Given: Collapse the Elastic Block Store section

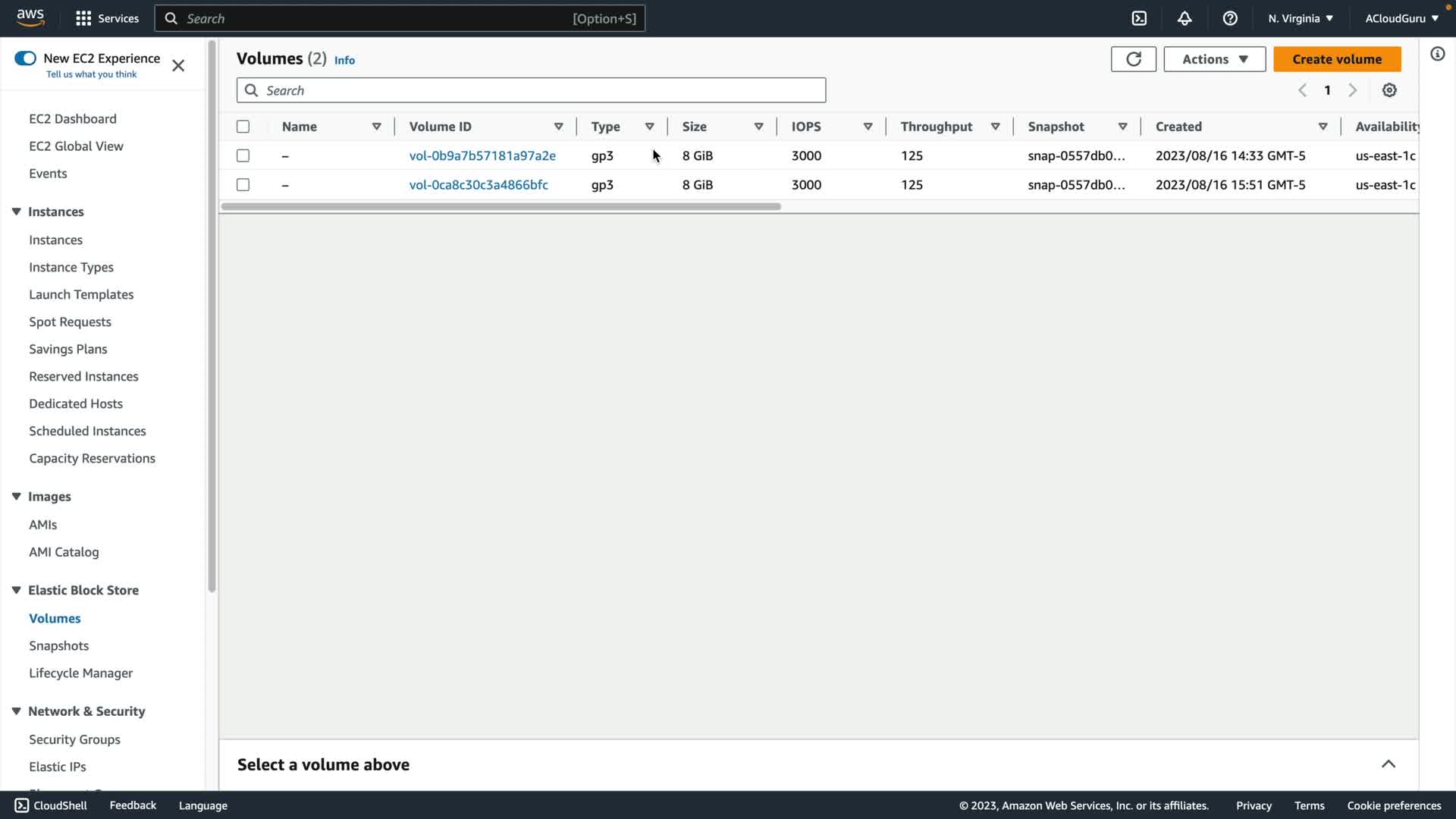Looking at the screenshot, I should (x=16, y=590).
